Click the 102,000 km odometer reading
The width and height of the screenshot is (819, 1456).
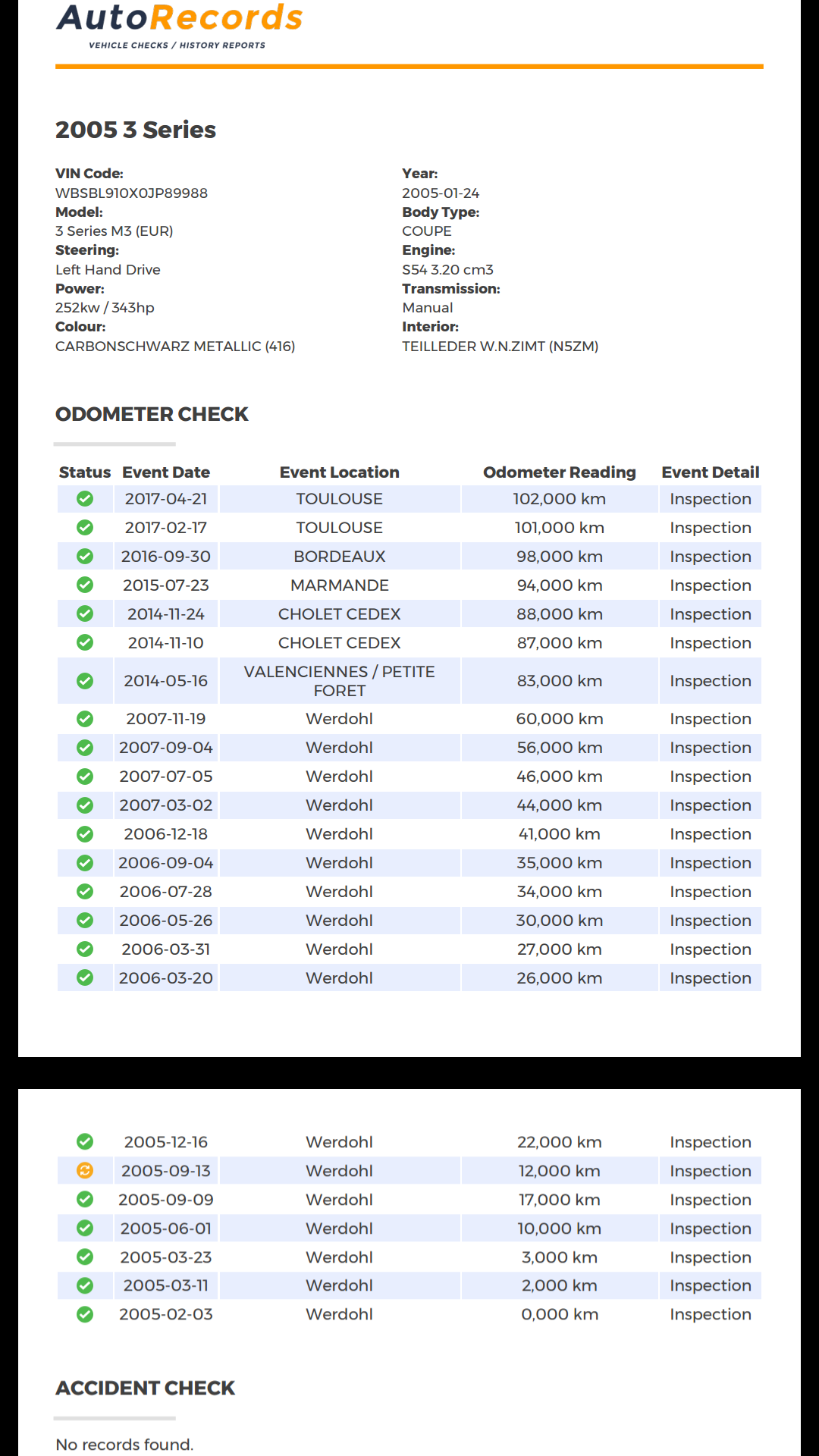(x=560, y=499)
